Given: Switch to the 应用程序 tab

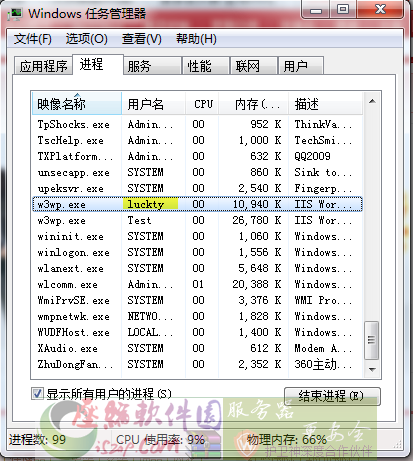Looking at the screenshot, I should [43, 66].
